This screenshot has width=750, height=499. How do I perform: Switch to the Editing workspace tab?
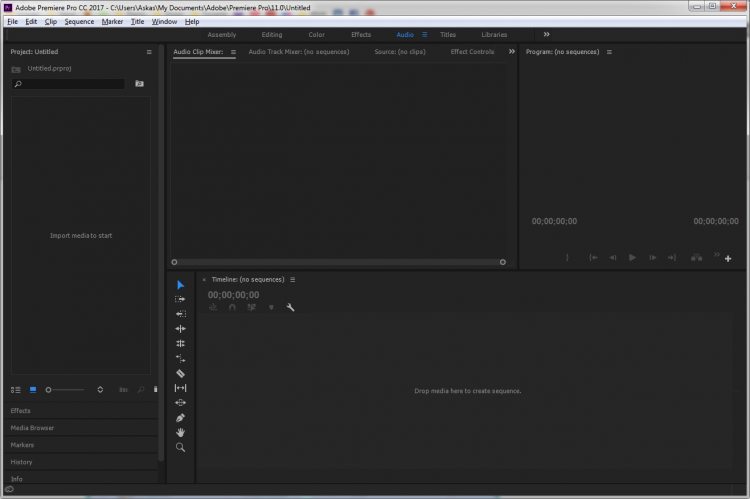click(272, 34)
